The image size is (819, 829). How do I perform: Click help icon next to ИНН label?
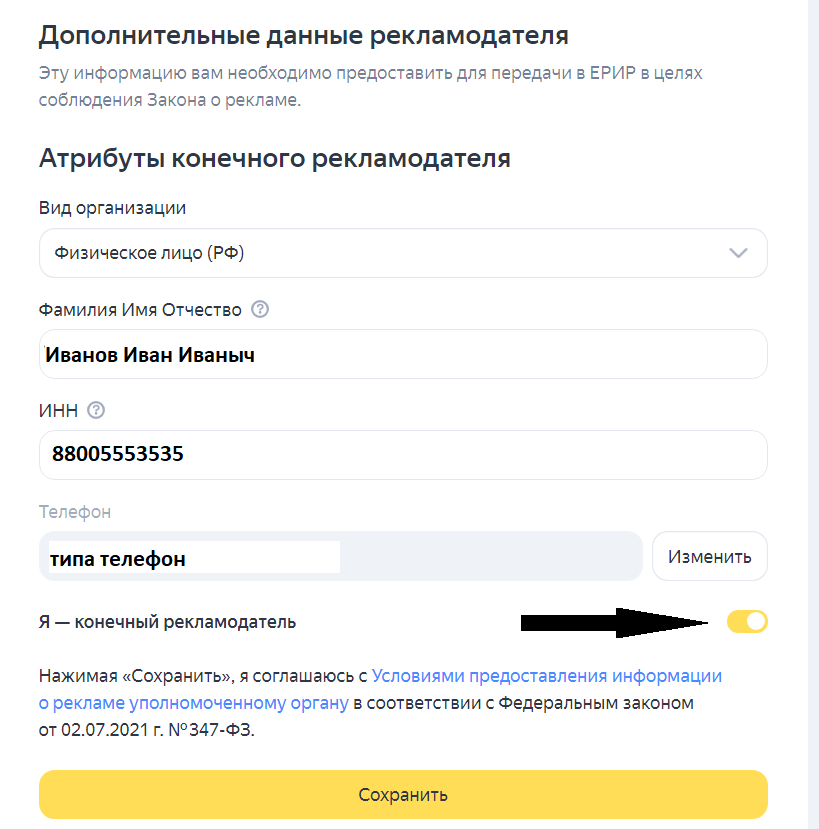[x=97, y=410]
